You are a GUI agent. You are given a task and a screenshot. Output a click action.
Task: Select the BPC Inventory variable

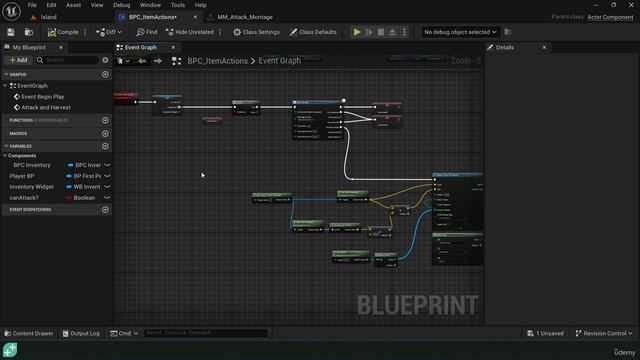click(x=32, y=165)
